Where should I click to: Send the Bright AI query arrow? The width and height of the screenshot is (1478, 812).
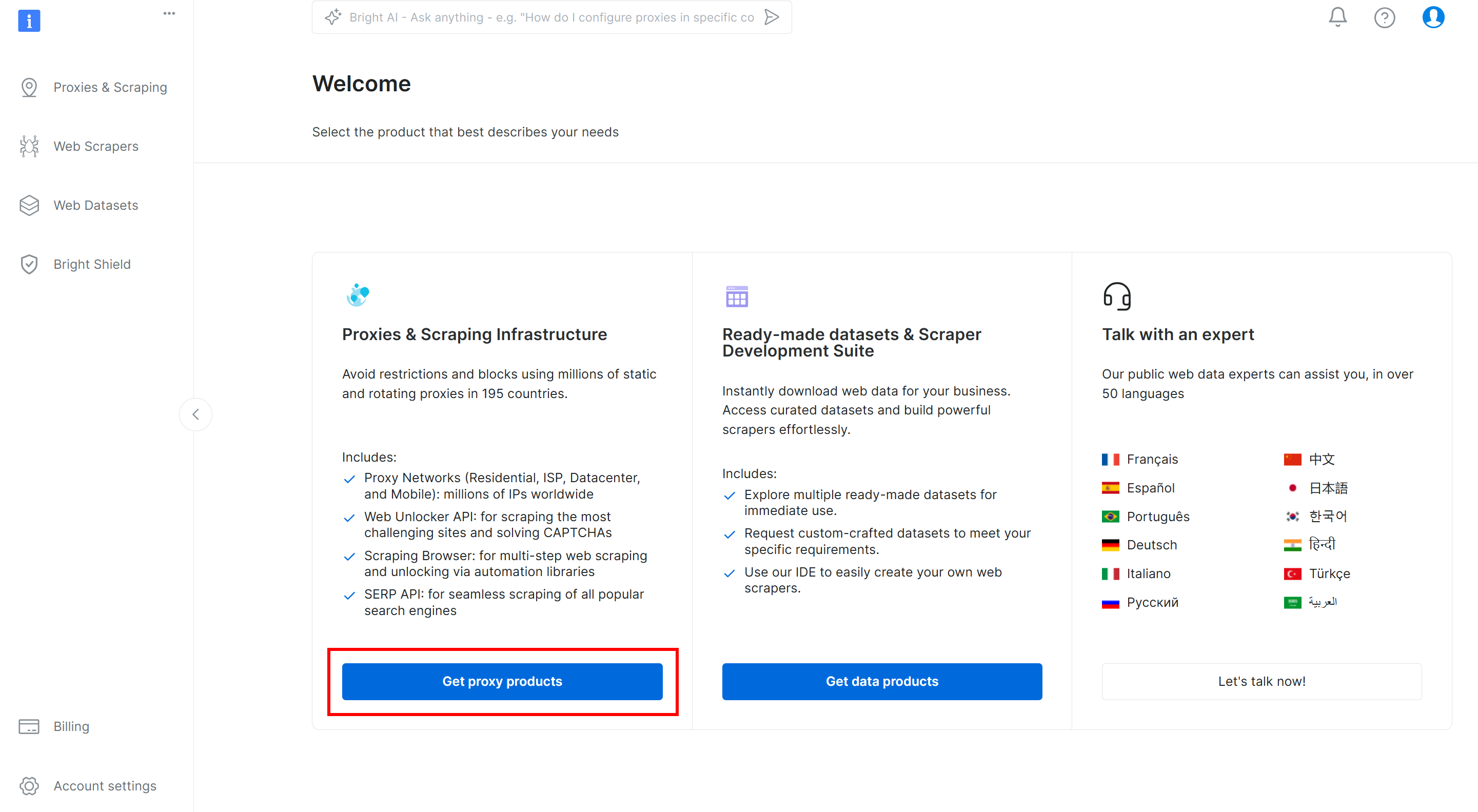pyautogui.click(x=772, y=17)
